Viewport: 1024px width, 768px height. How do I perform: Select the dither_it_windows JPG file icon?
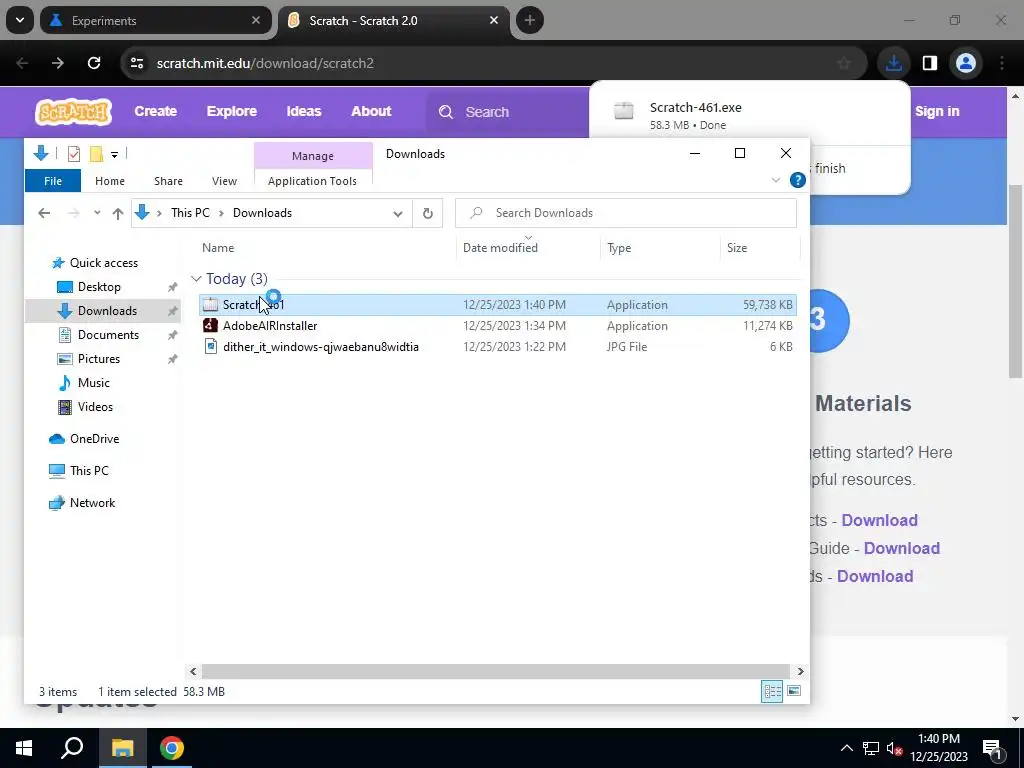pyautogui.click(x=210, y=347)
